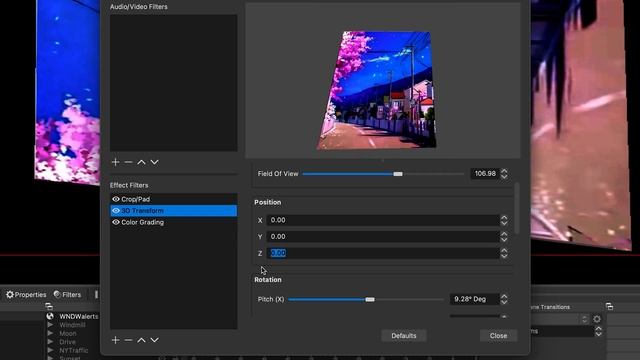Click the Position Z input field
The width and height of the screenshot is (640, 360).
click(x=383, y=253)
